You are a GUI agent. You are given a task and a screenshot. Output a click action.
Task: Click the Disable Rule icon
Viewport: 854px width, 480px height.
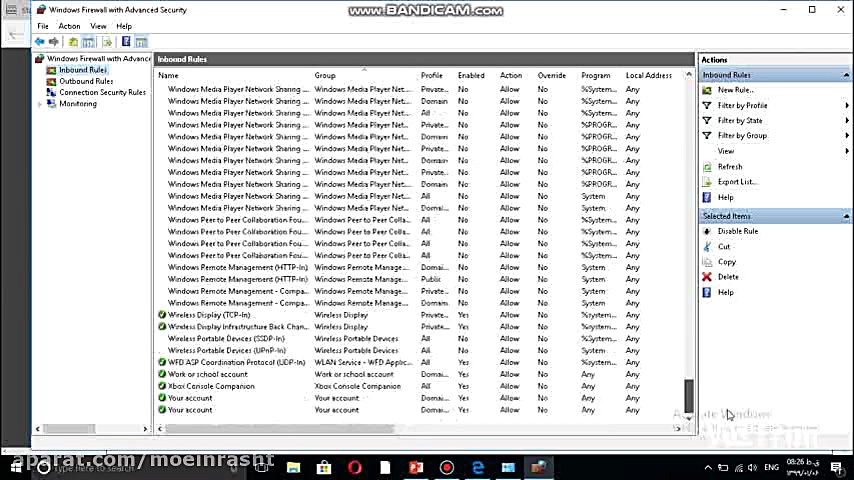(x=707, y=231)
